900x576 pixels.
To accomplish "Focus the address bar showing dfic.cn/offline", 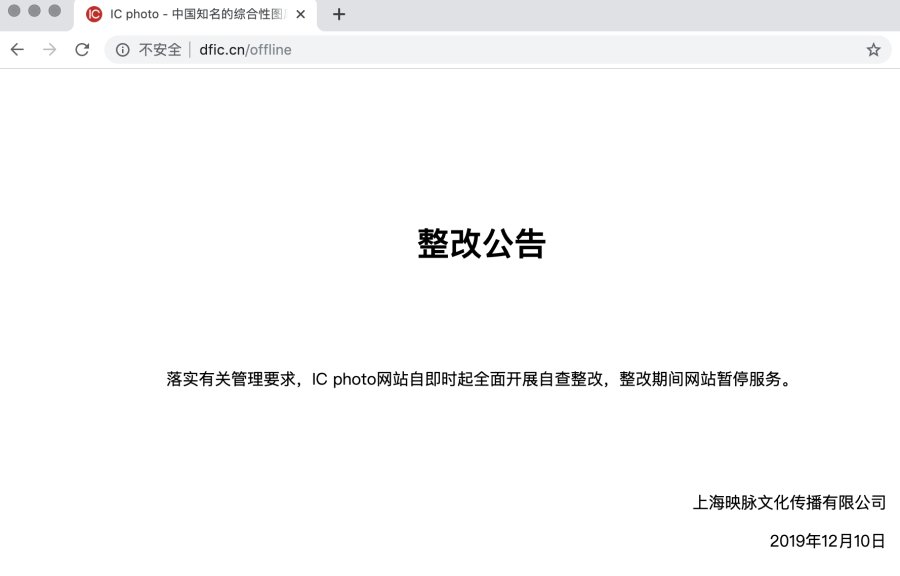I will (245, 50).
